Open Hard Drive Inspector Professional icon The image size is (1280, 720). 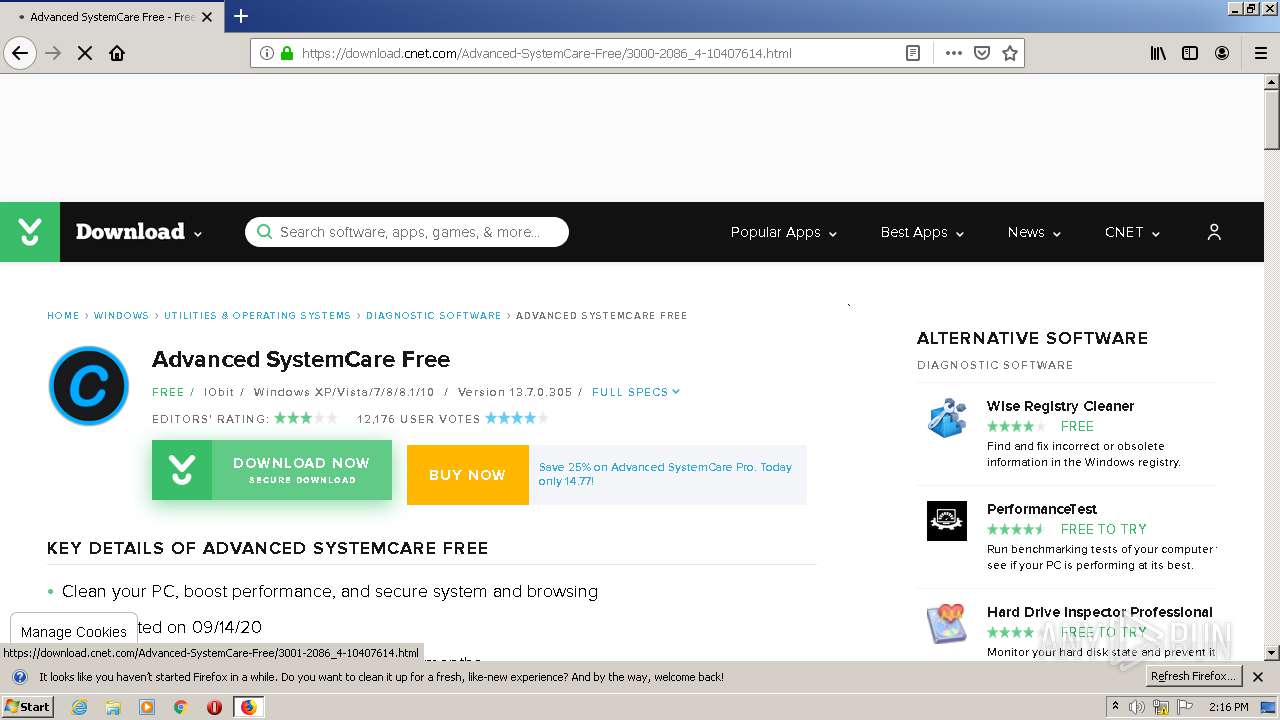[946, 624]
